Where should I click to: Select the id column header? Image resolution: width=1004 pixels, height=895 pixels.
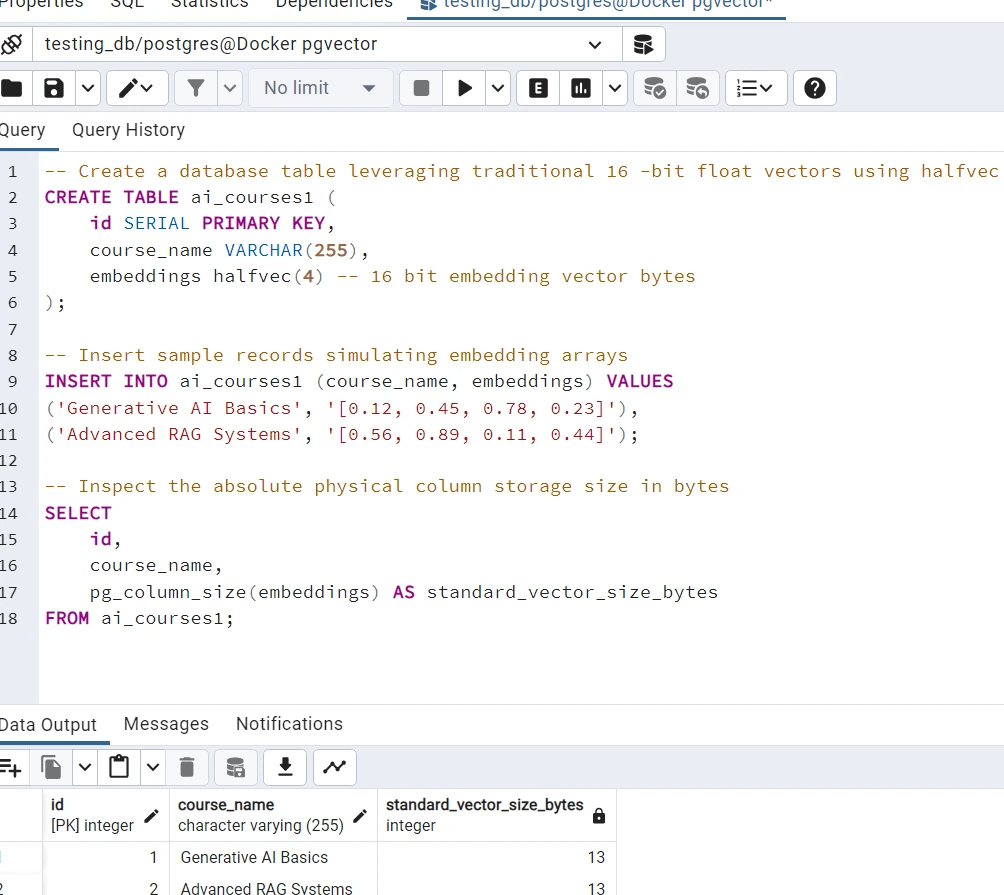tap(106, 815)
